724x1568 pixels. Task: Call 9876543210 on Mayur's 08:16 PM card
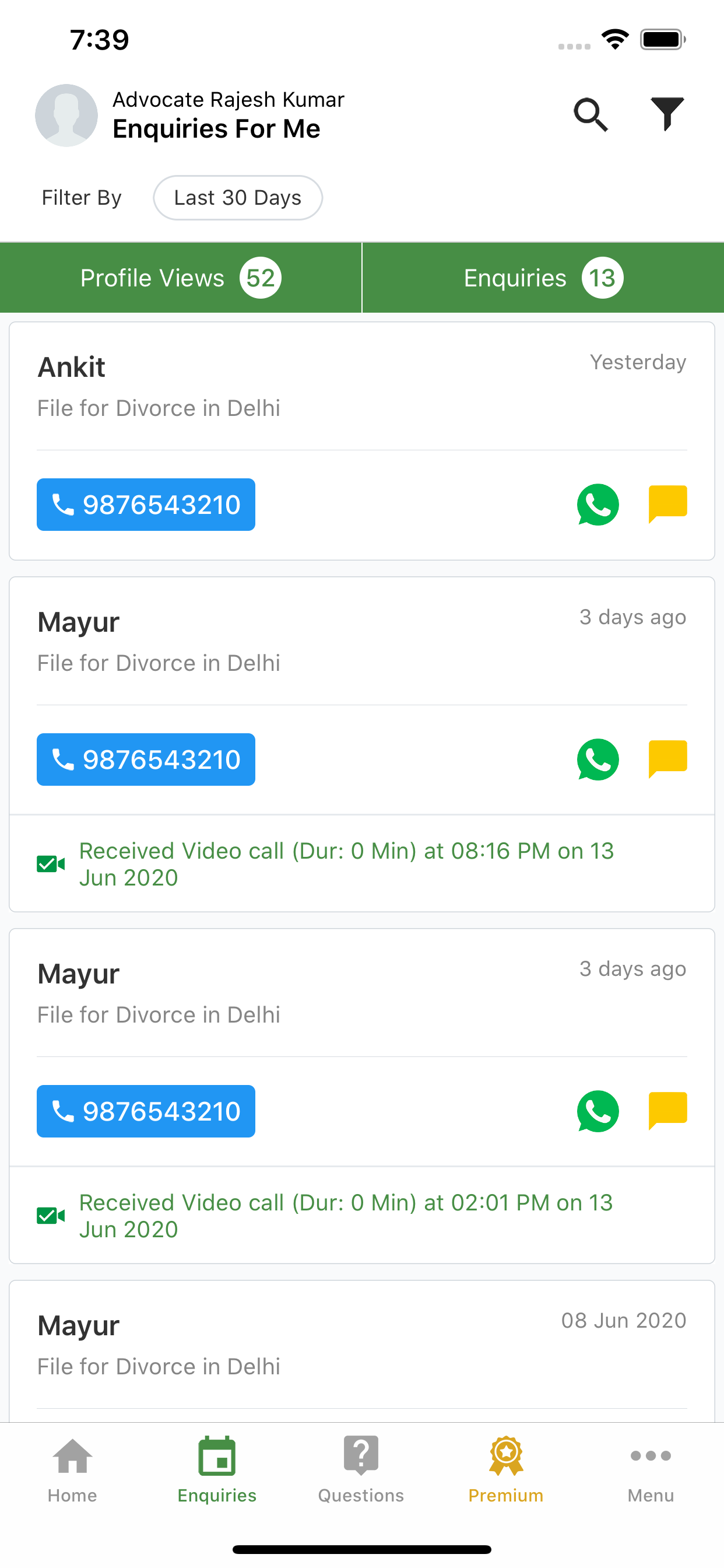click(x=146, y=759)
